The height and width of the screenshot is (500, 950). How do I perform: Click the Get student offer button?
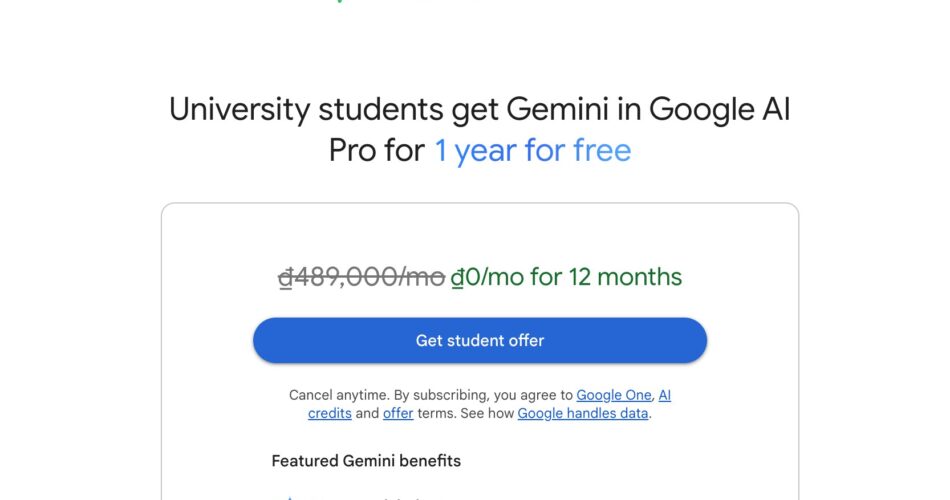480,341
